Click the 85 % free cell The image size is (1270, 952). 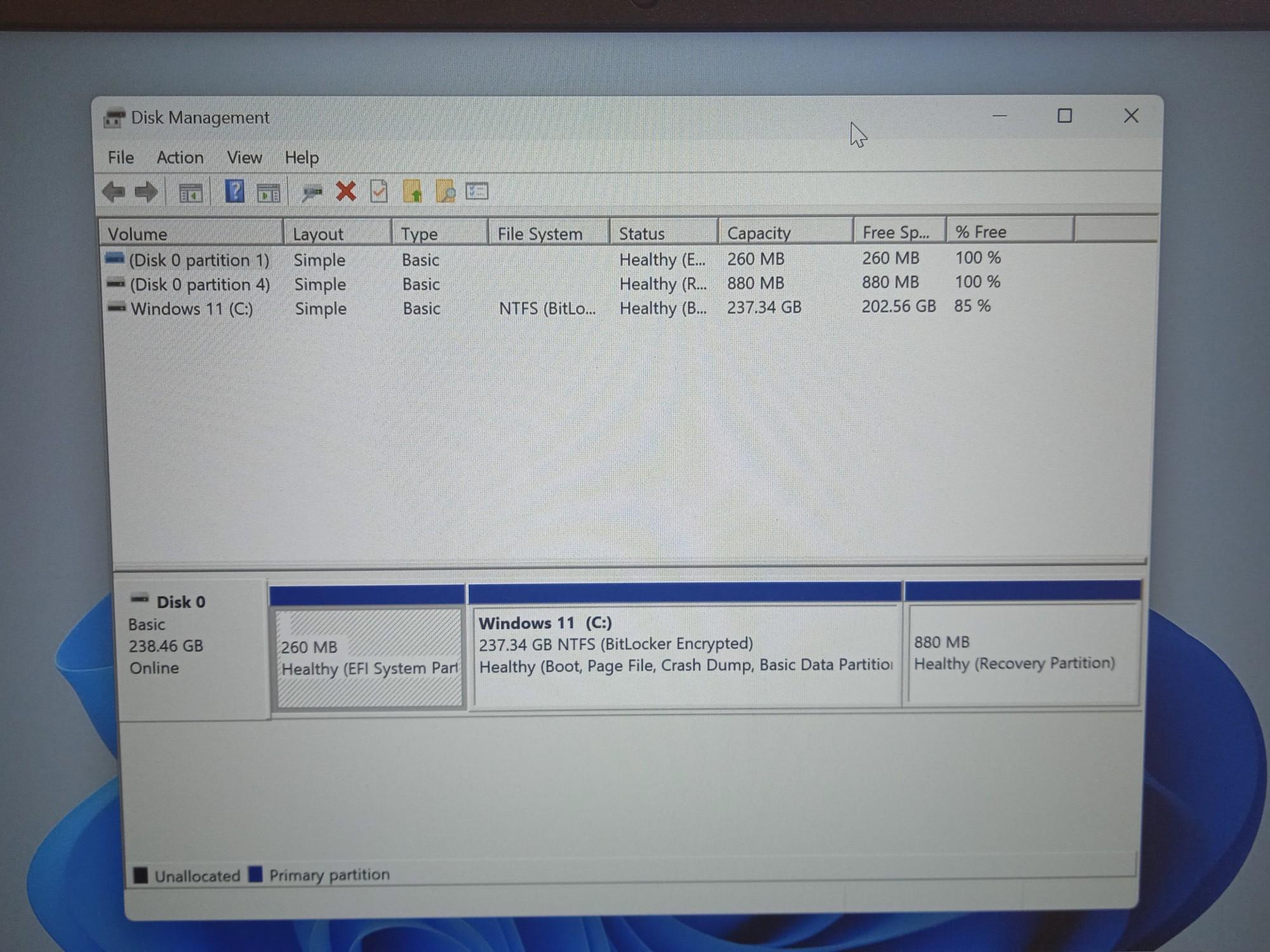[x=972, y=305]
